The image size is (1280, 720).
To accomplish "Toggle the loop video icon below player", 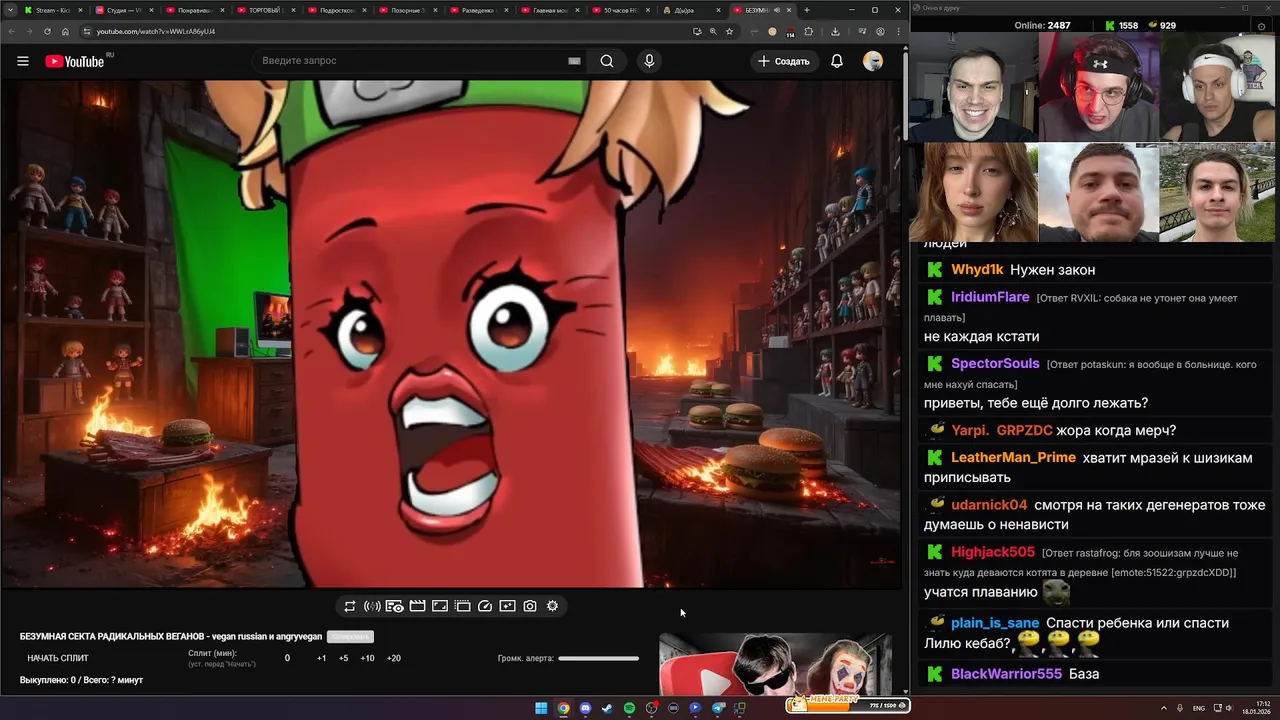I will coord(349,606).
